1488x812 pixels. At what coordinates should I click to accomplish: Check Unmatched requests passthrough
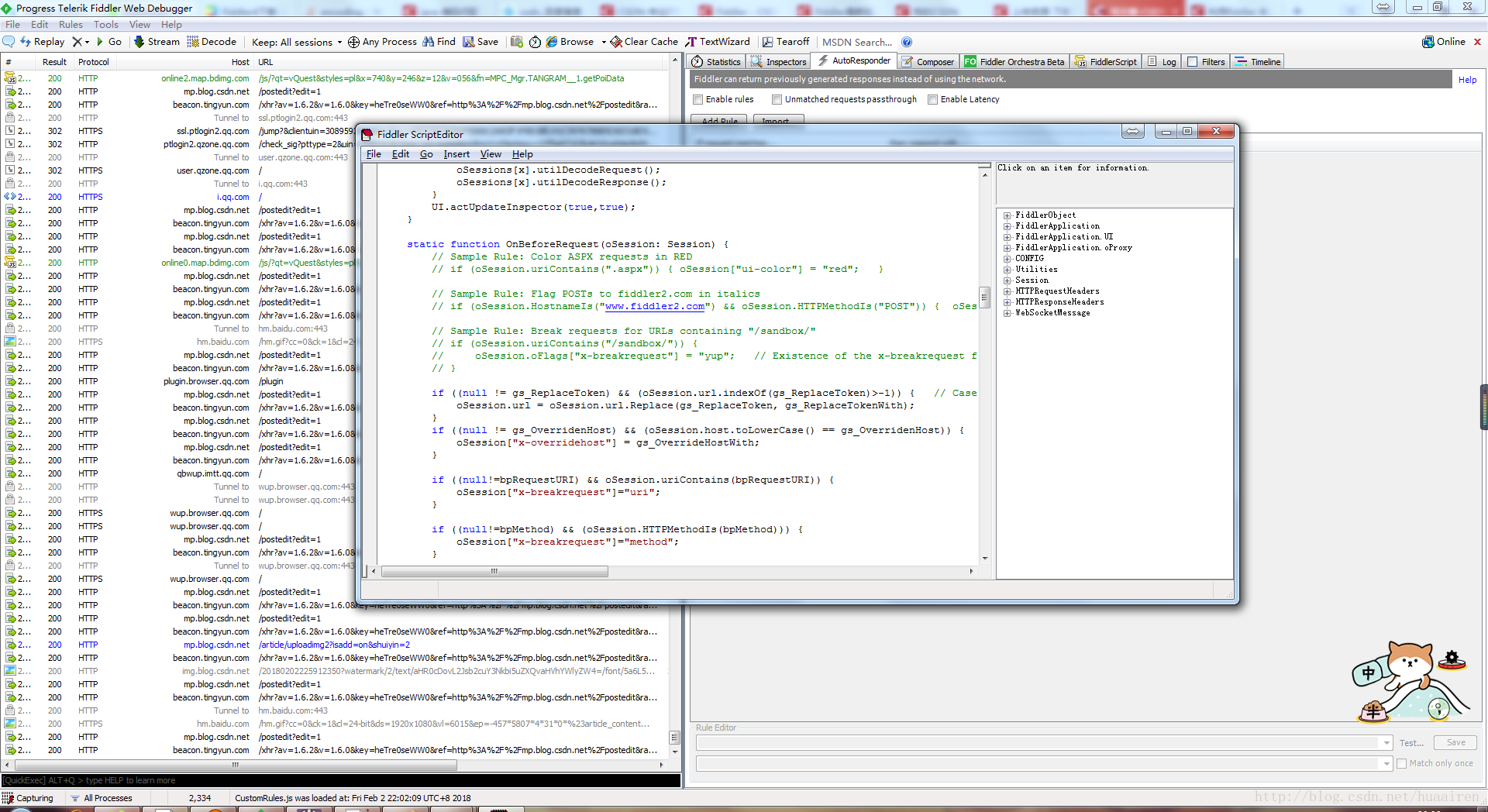tap(777, 99)
